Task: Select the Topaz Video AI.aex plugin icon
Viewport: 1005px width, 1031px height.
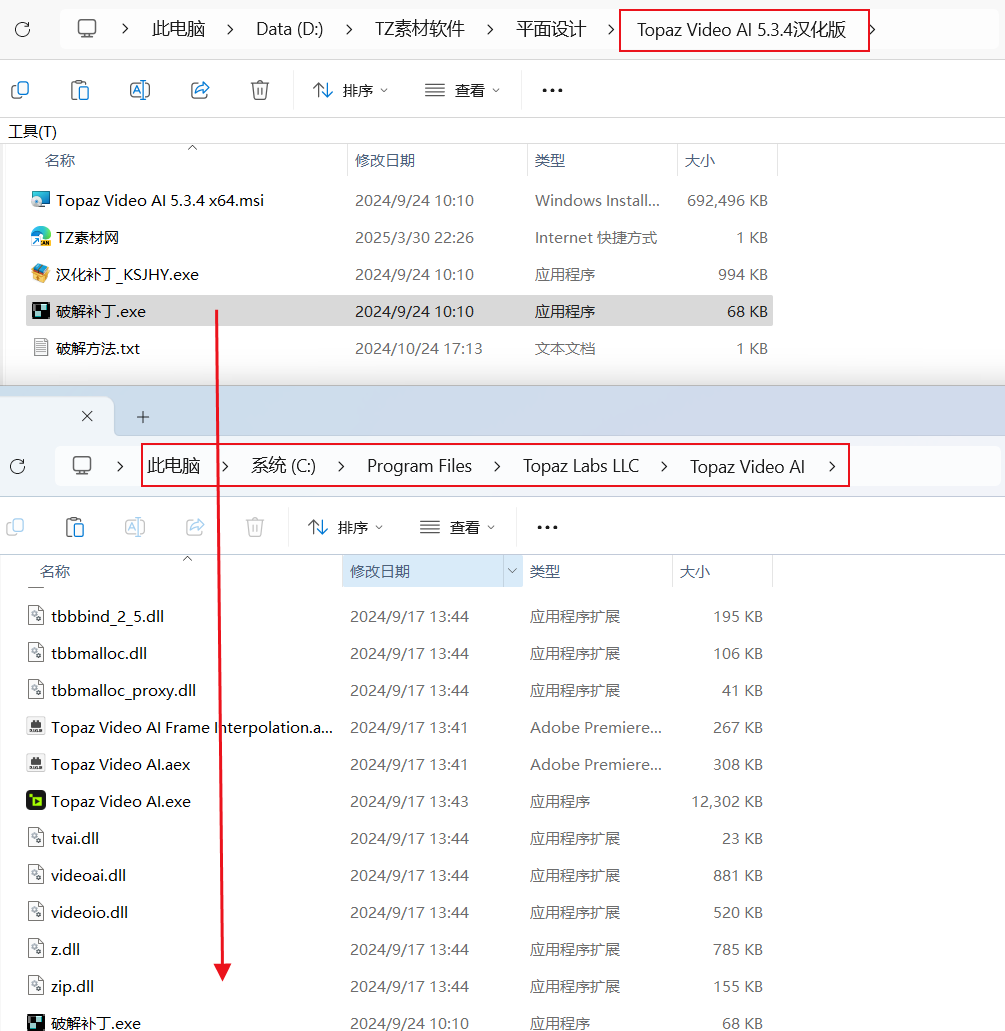Action: (36, 764)
